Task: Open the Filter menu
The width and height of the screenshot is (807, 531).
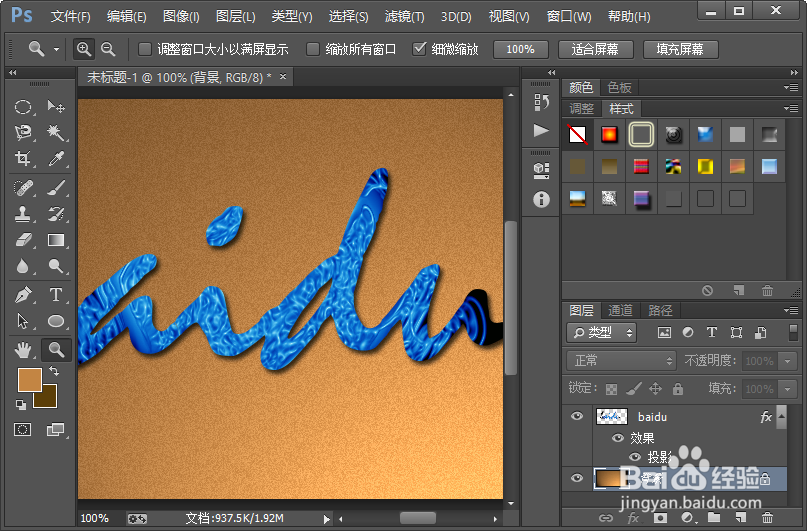Action: [405, 17]
